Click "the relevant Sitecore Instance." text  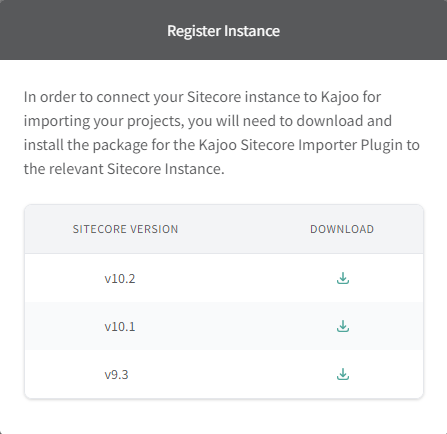coord(124,169)
